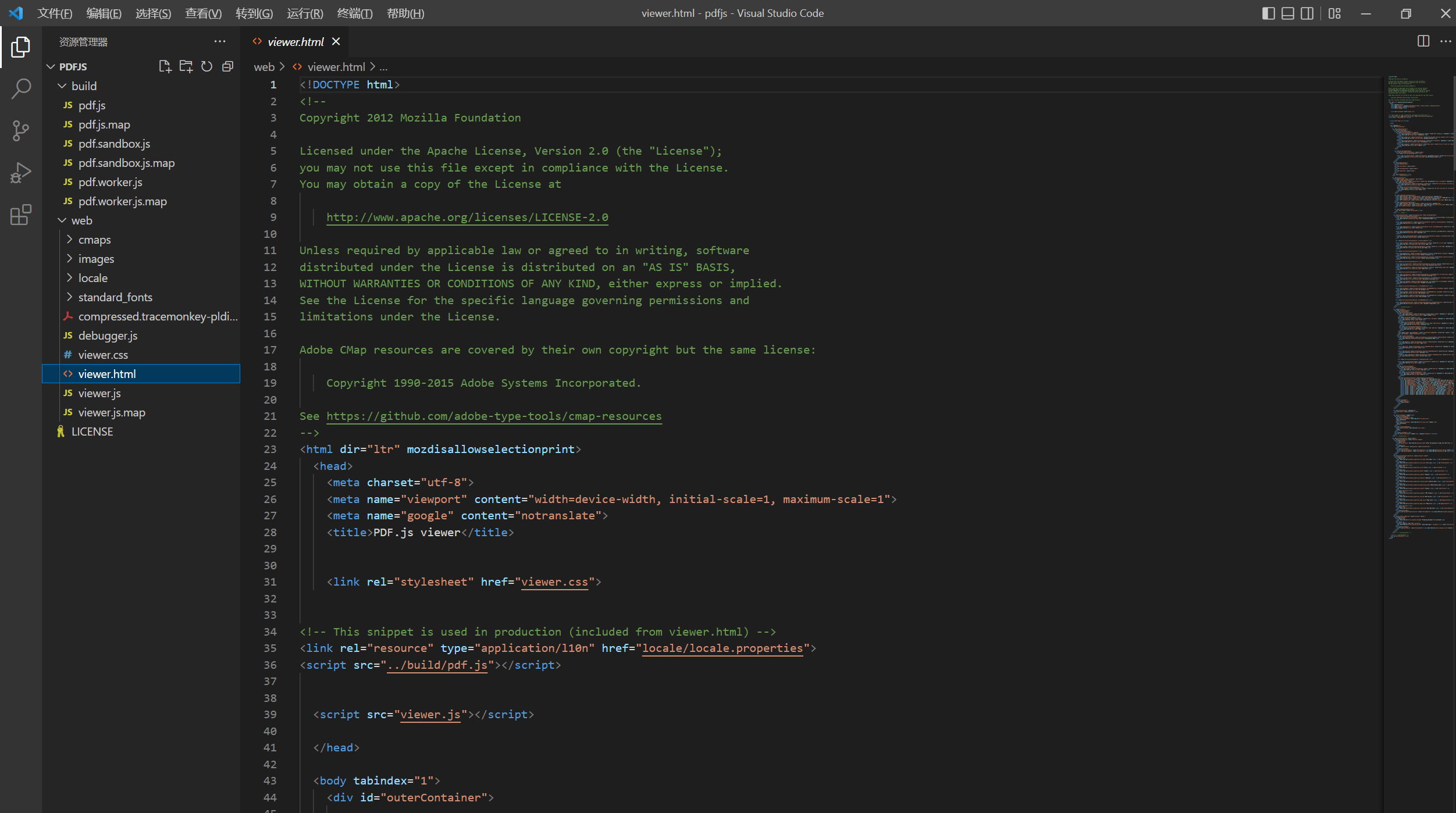Toggle secondary side bar visibility
This screenshot has width=1456, height=813.
tap(1307, 13)
